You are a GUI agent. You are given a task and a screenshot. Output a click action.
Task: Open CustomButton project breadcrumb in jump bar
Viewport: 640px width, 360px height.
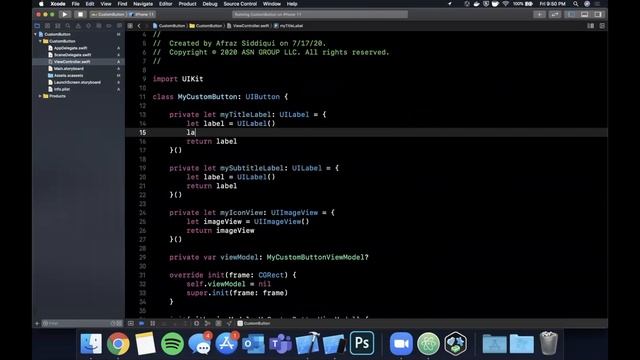tap(169, 26)
